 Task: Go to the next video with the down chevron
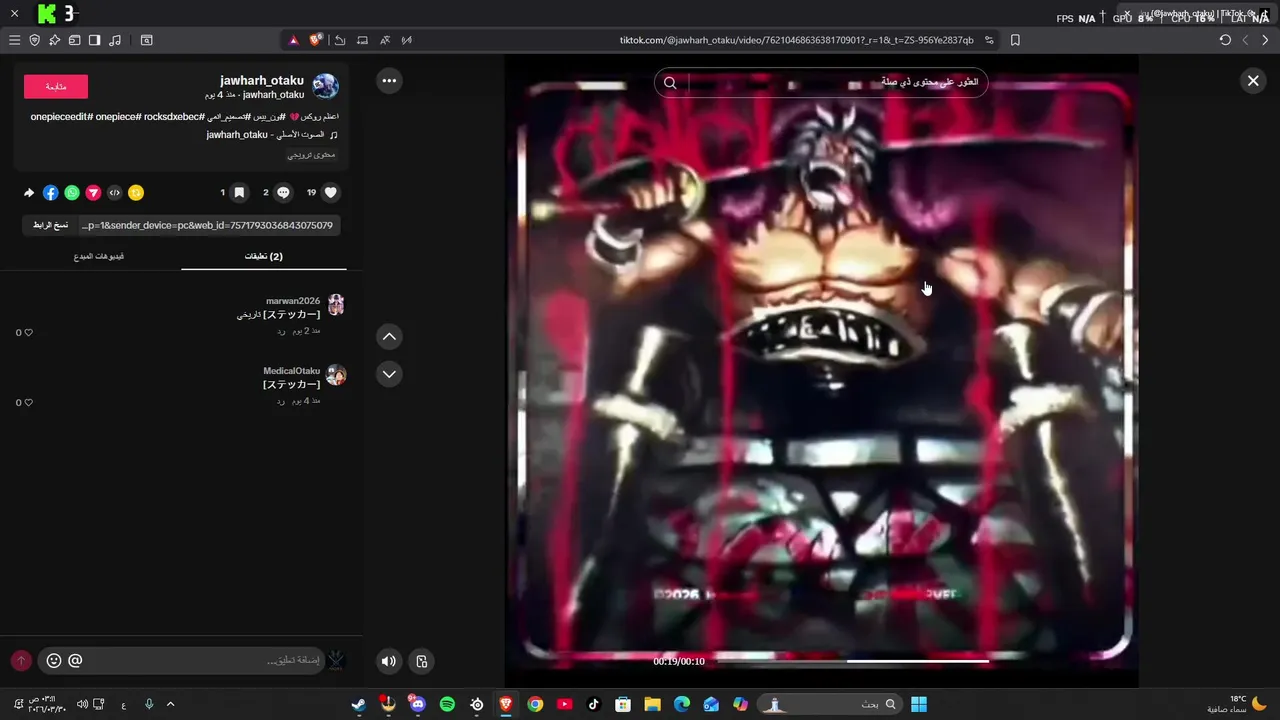(x=389, y=374)
